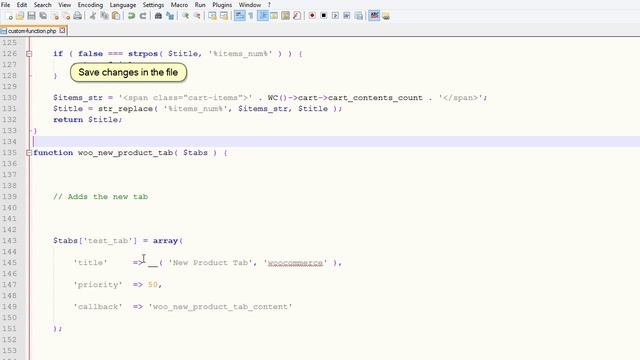Play back the recorded macro
This screenshot has width=640, height=360.
[x=335, y=16]
